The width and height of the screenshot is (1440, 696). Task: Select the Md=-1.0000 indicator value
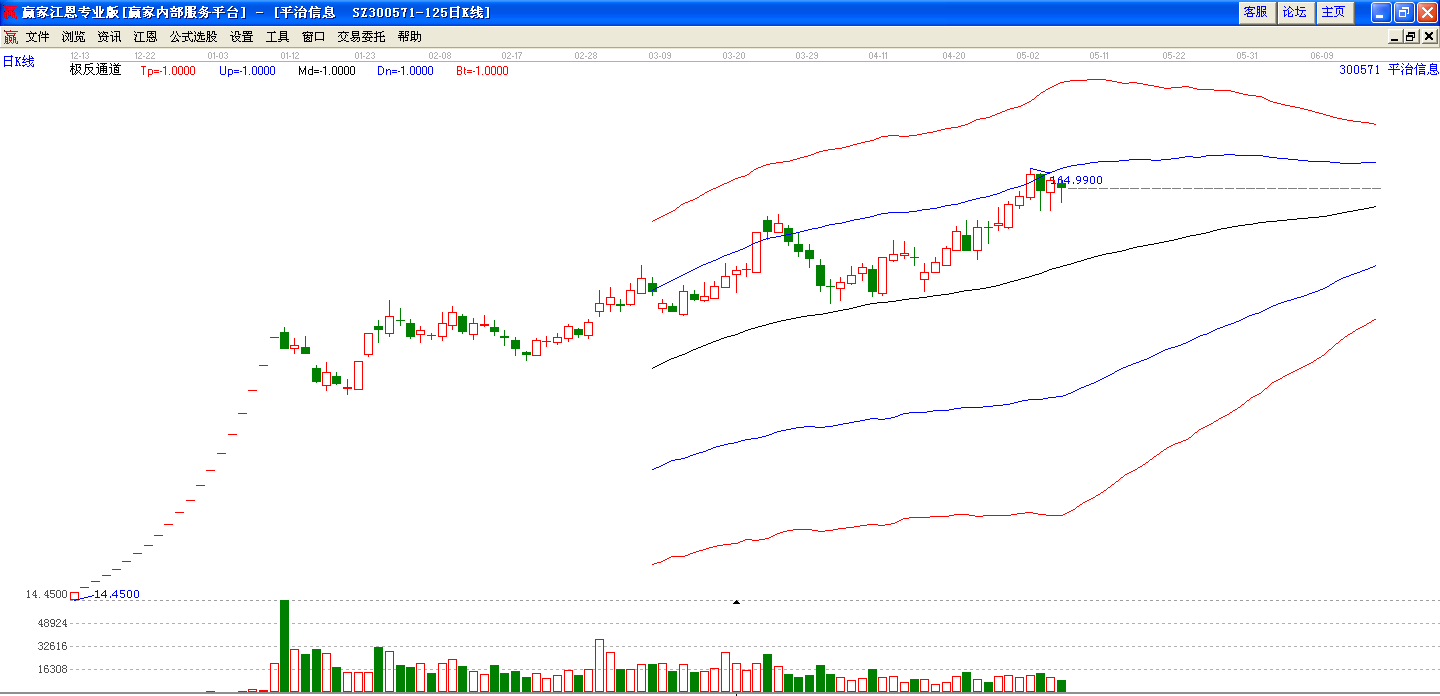coord(326,71)
